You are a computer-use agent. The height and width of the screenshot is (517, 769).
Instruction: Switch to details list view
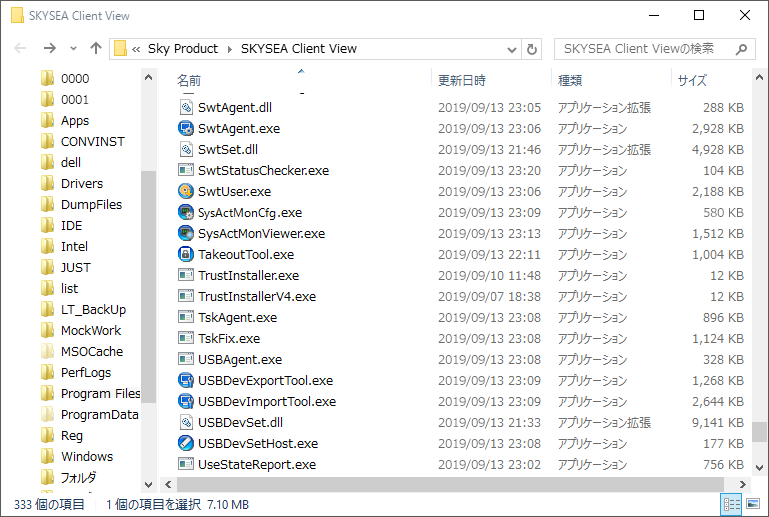(732, 504)
